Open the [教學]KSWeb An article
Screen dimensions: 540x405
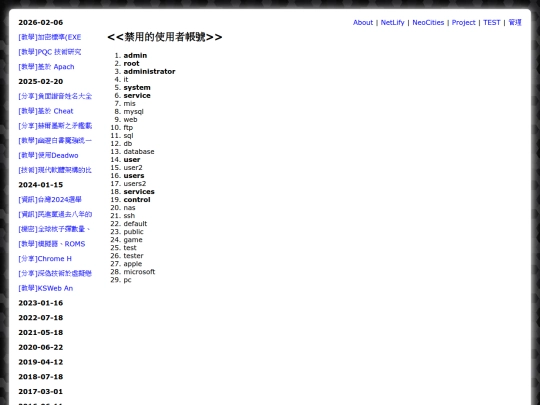pos(45,288)
